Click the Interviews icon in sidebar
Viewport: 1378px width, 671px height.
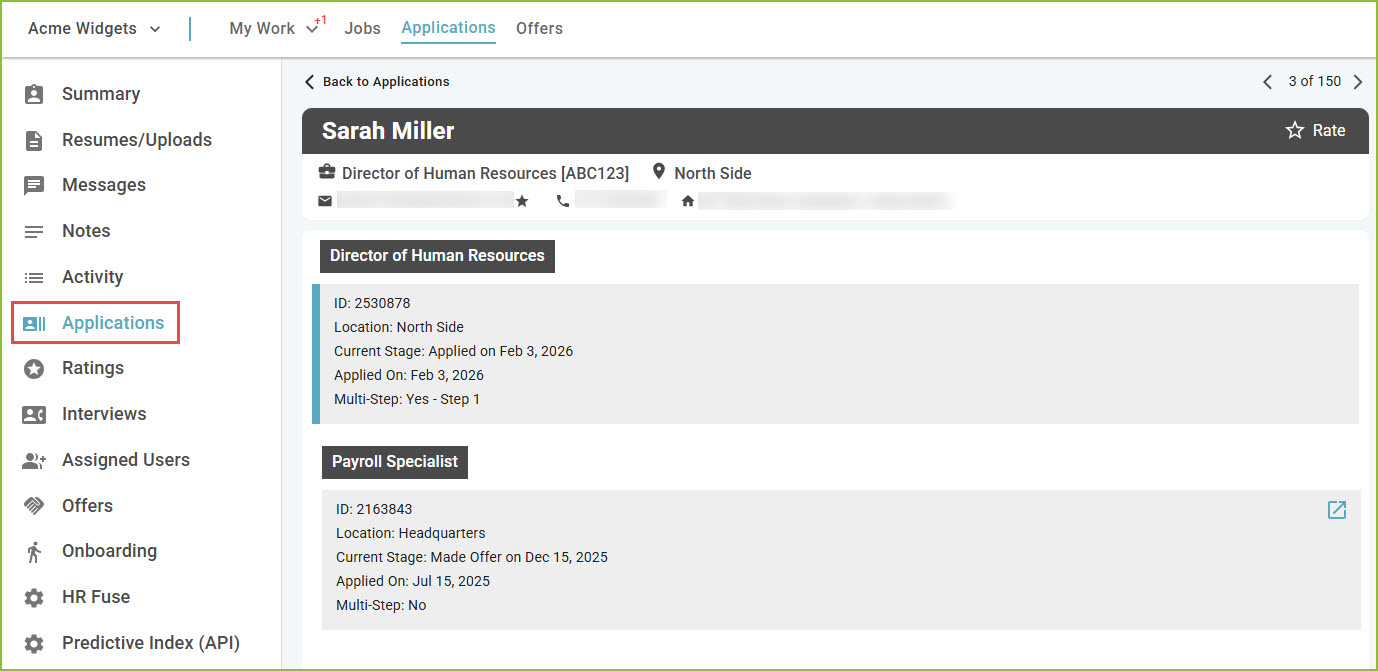[34, 415]
